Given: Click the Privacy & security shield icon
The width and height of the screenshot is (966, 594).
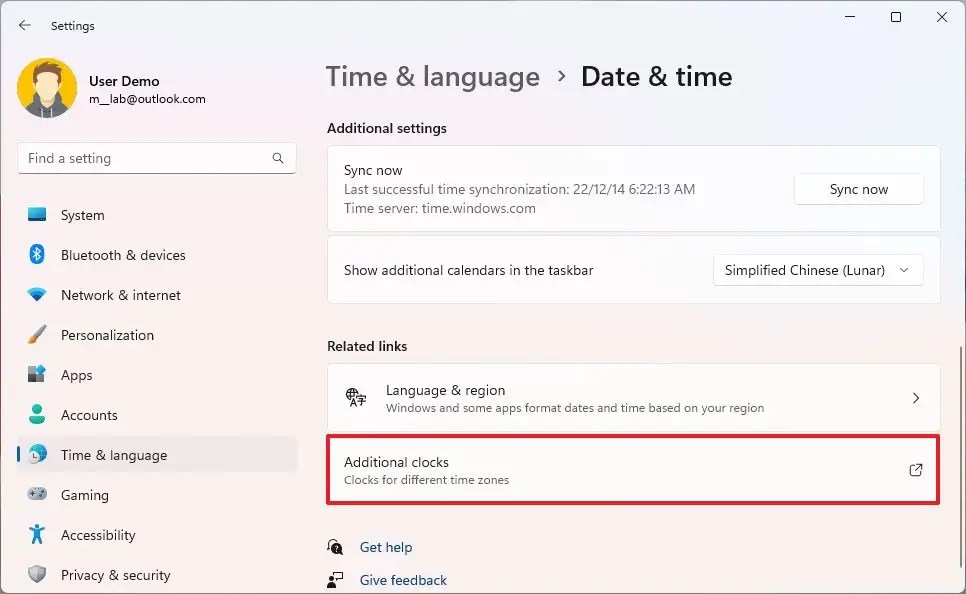Looking at the screenshot, I should 37,574.
